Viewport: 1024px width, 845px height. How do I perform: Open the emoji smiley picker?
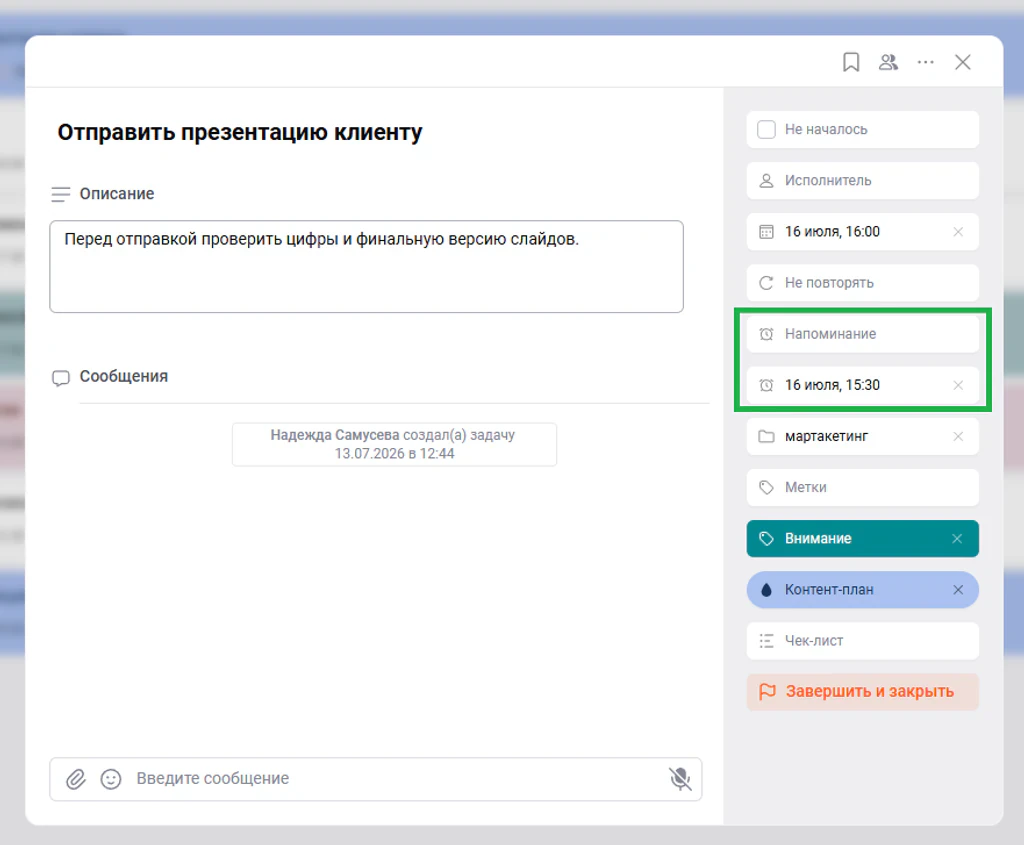tap(111, 778)
